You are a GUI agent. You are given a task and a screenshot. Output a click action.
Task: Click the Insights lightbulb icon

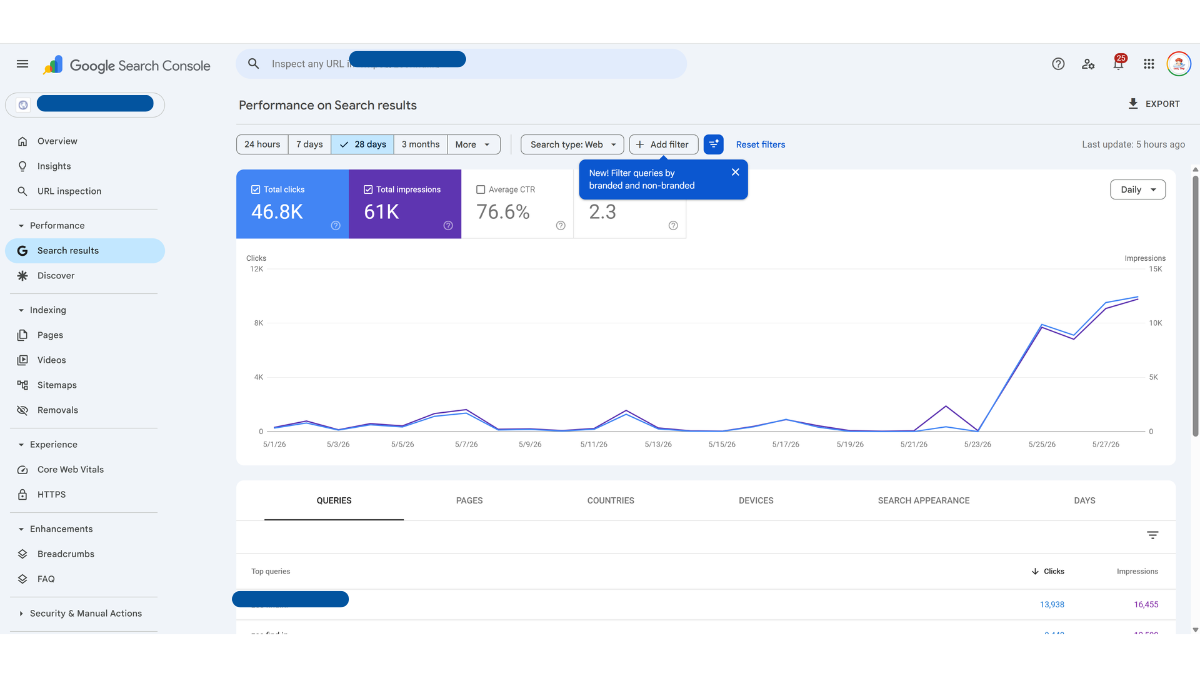[23, 166]
